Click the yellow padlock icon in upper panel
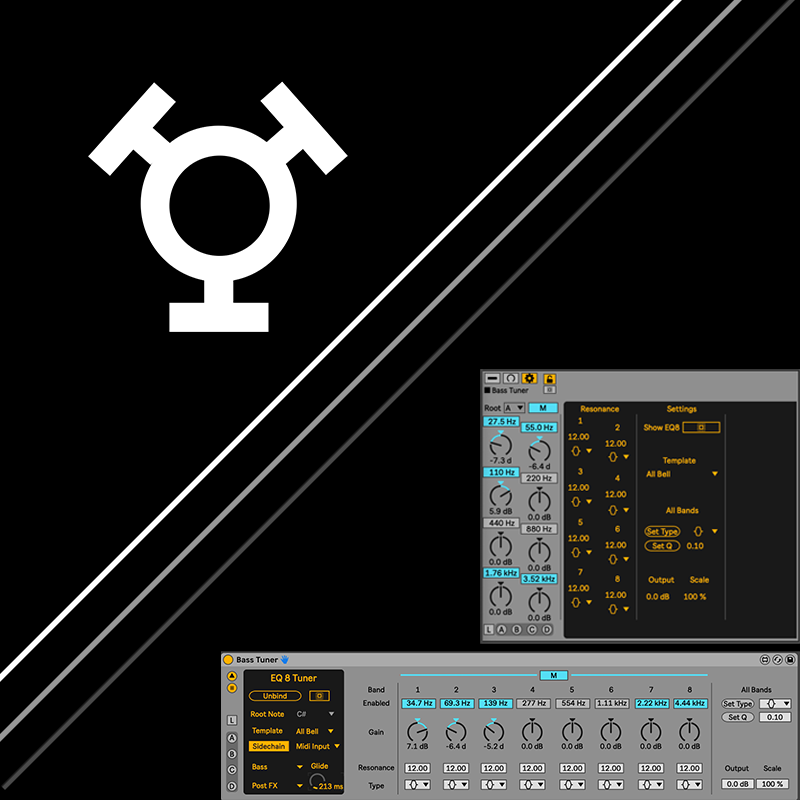Screen dimensions: 800x800 549,379
